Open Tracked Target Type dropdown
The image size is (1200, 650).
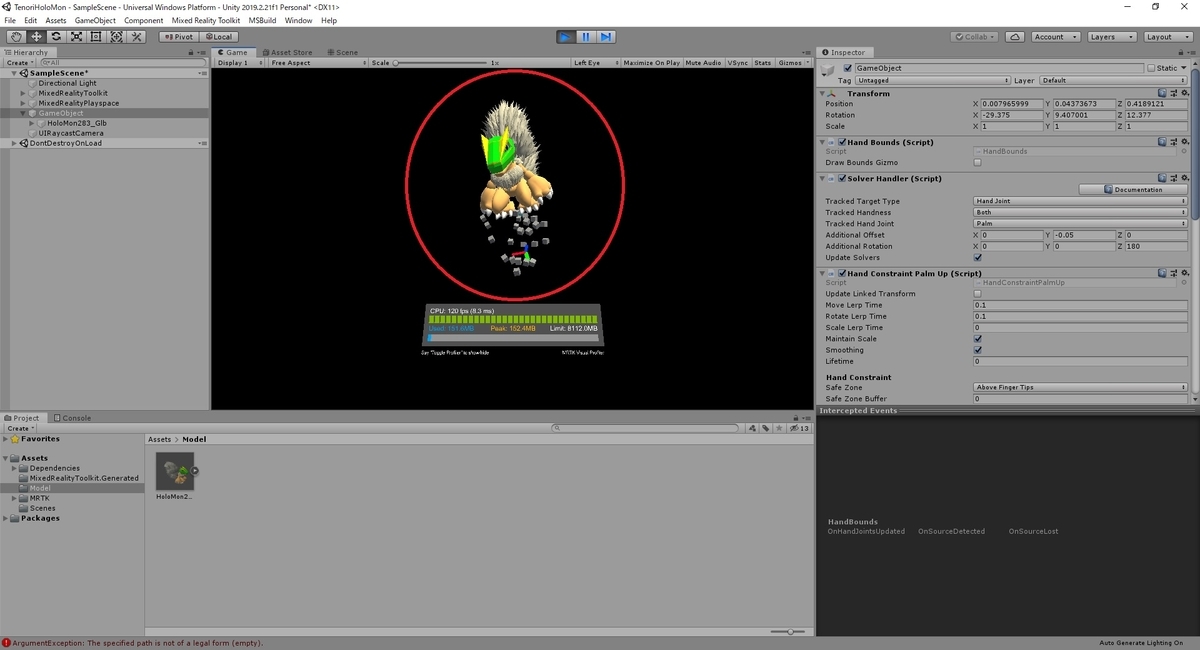pyautogui.click(x=1080, y=201)
